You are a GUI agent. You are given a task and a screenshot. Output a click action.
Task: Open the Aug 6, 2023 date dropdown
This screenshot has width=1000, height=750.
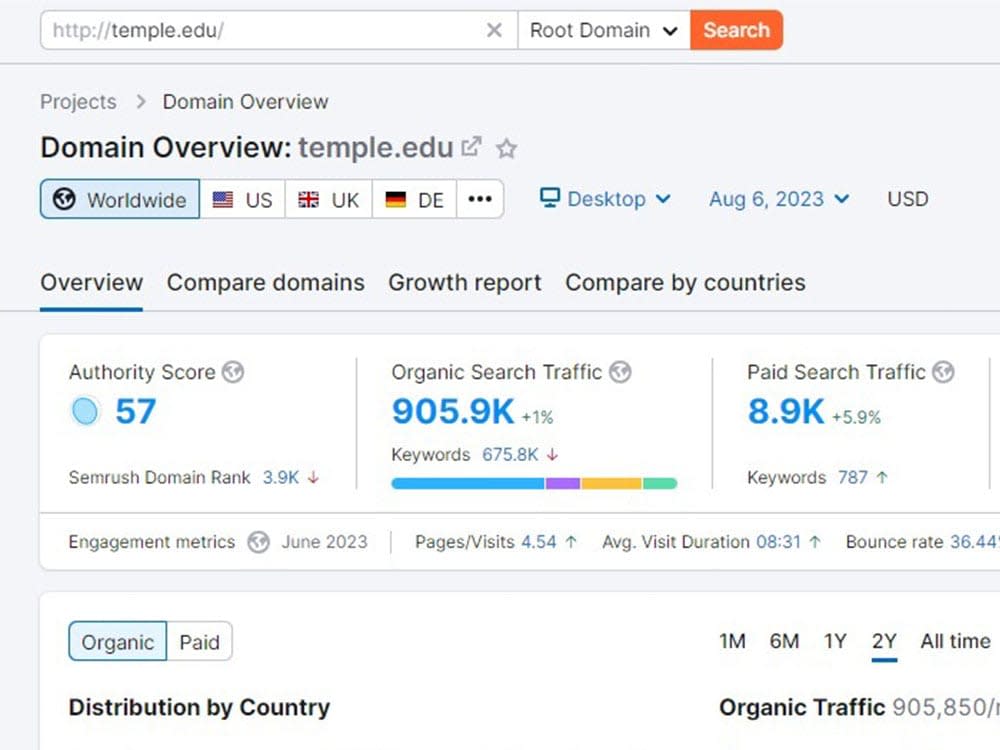click(779, 199)
